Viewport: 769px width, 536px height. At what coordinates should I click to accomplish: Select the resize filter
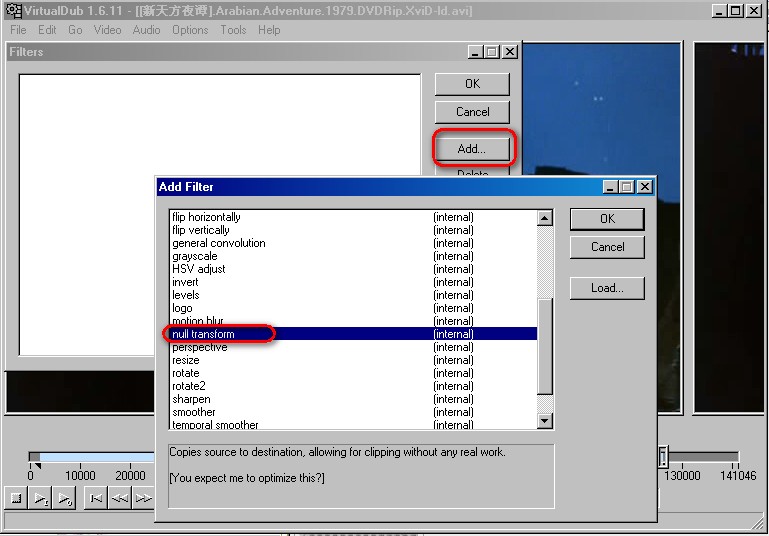[353, 360]
